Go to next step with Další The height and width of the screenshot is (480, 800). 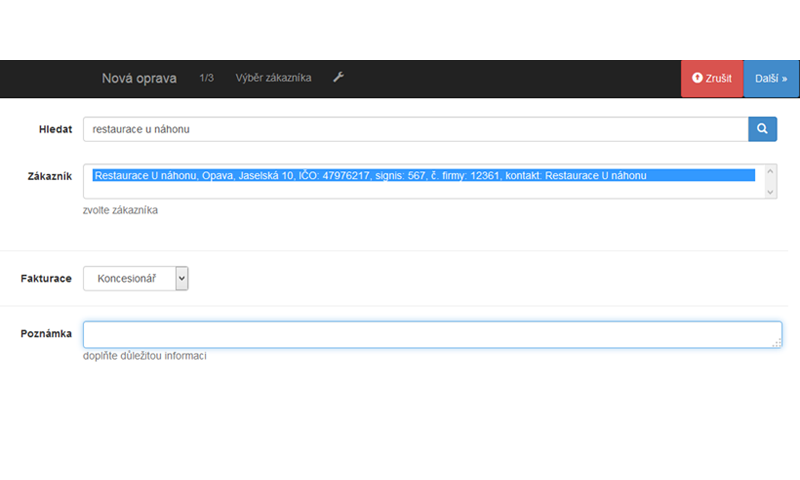[x=771, y=78]
